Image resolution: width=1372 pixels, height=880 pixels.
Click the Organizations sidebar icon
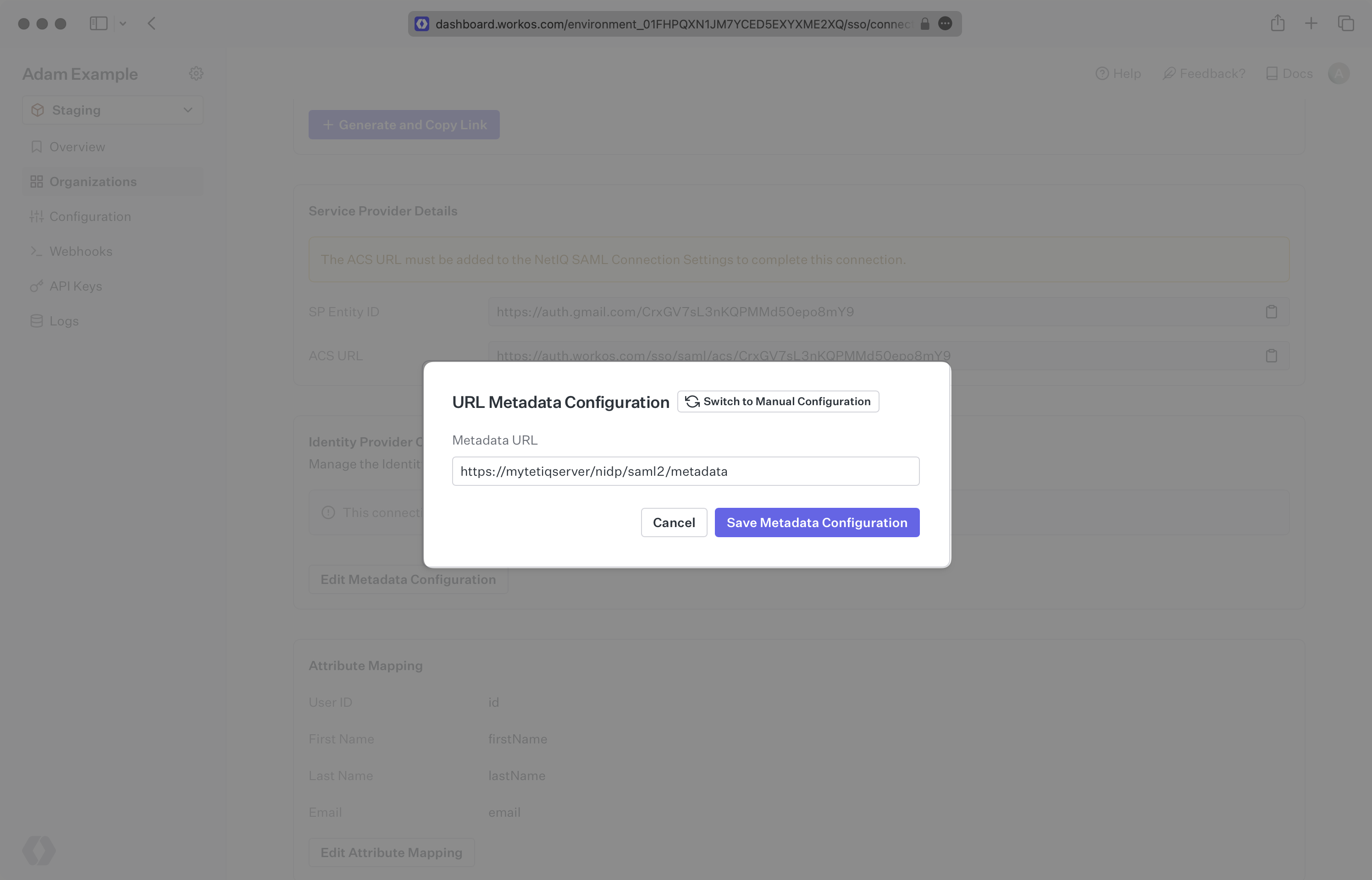(34, 181)
